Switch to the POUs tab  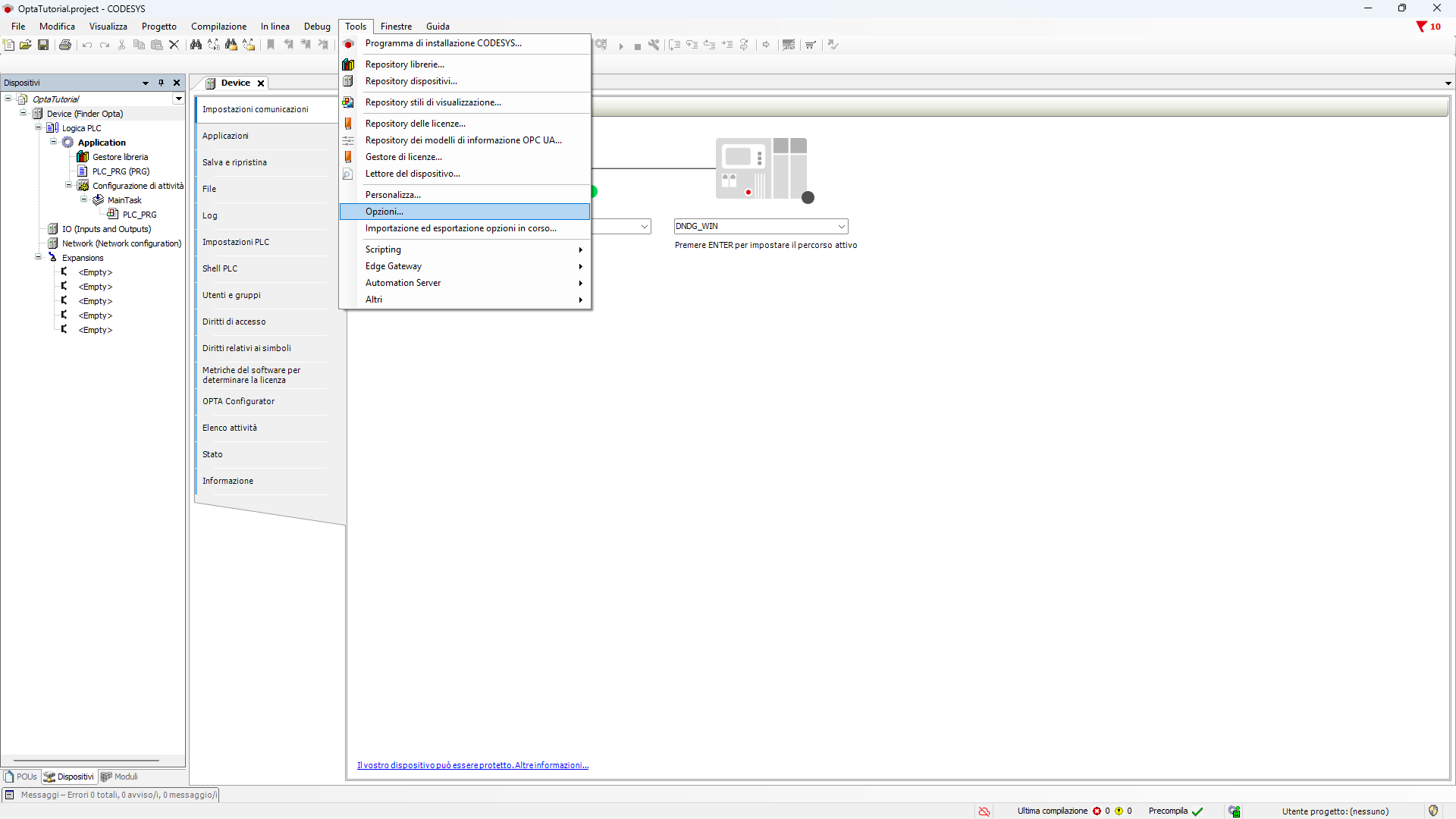click(21, 777)
